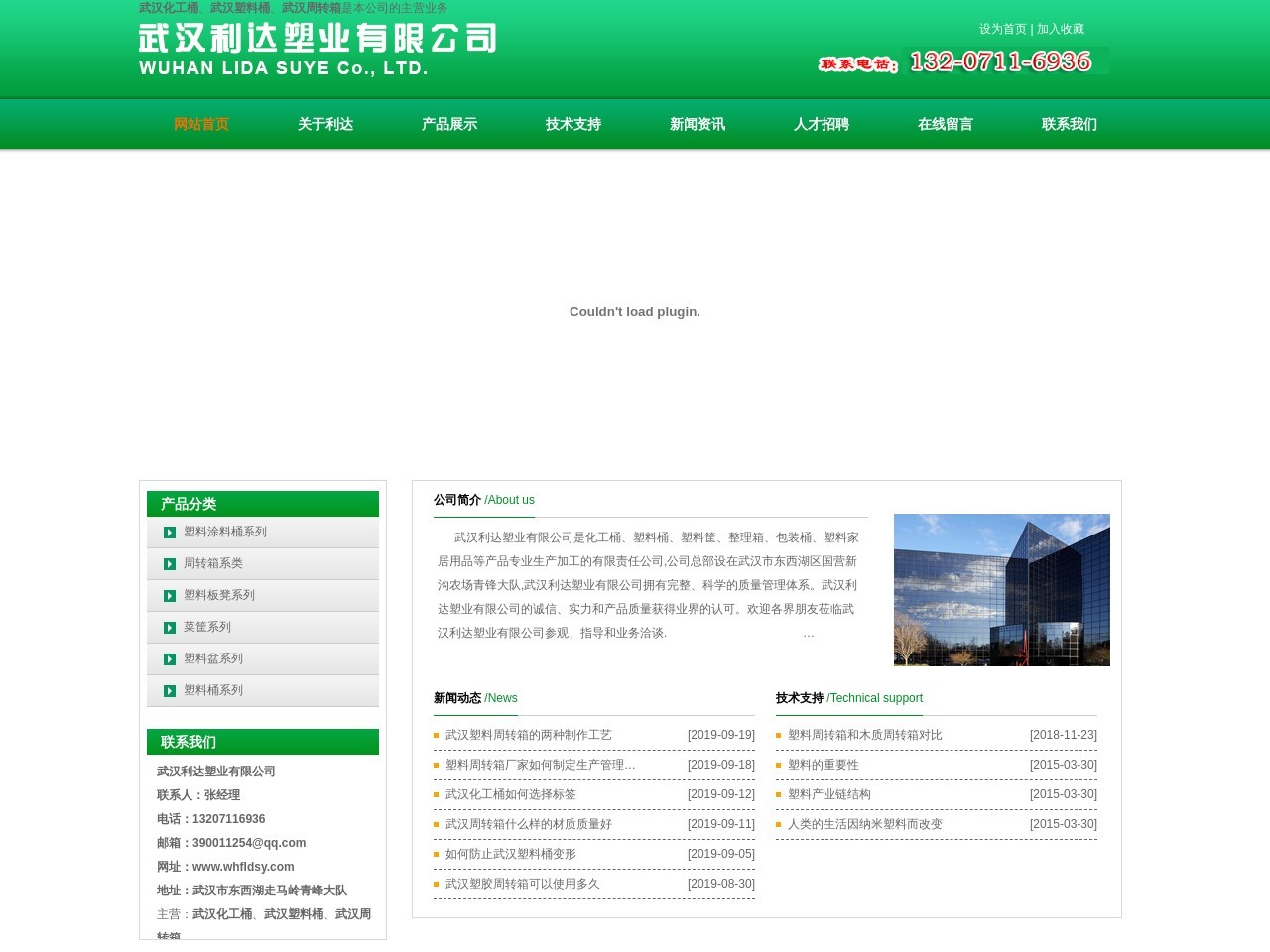Select 联系我们 in the navigation bar
The width and height of the screenshot is (1270, 952).
tap(1070, 124)
